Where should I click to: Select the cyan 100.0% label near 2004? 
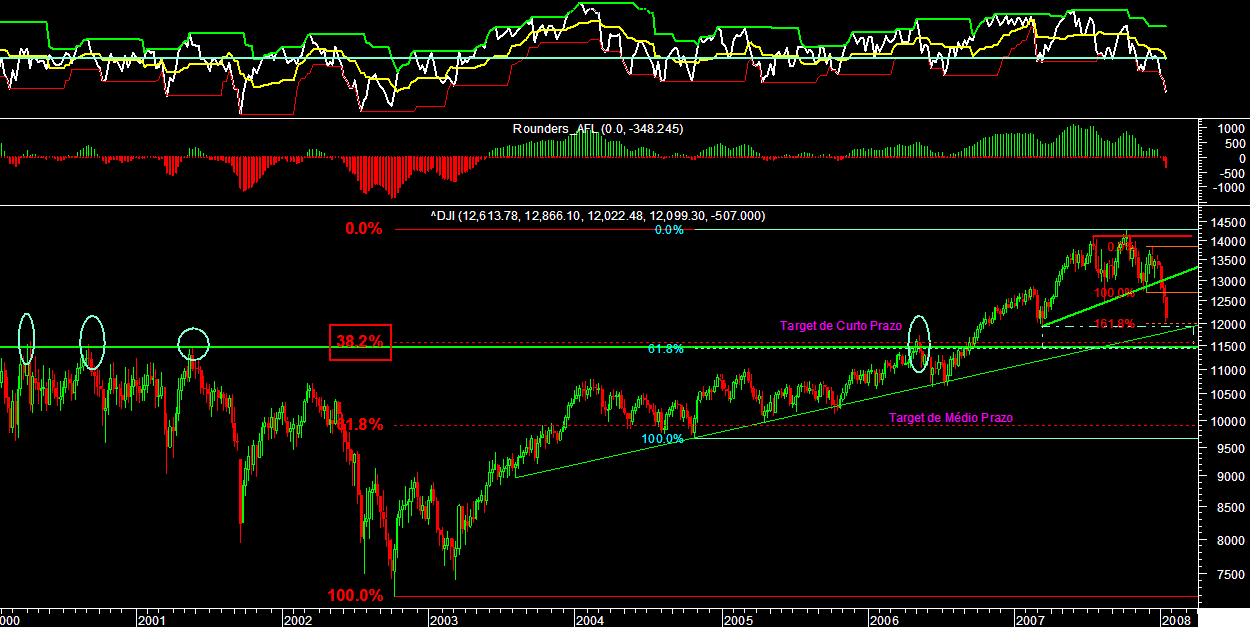[662, 438]
